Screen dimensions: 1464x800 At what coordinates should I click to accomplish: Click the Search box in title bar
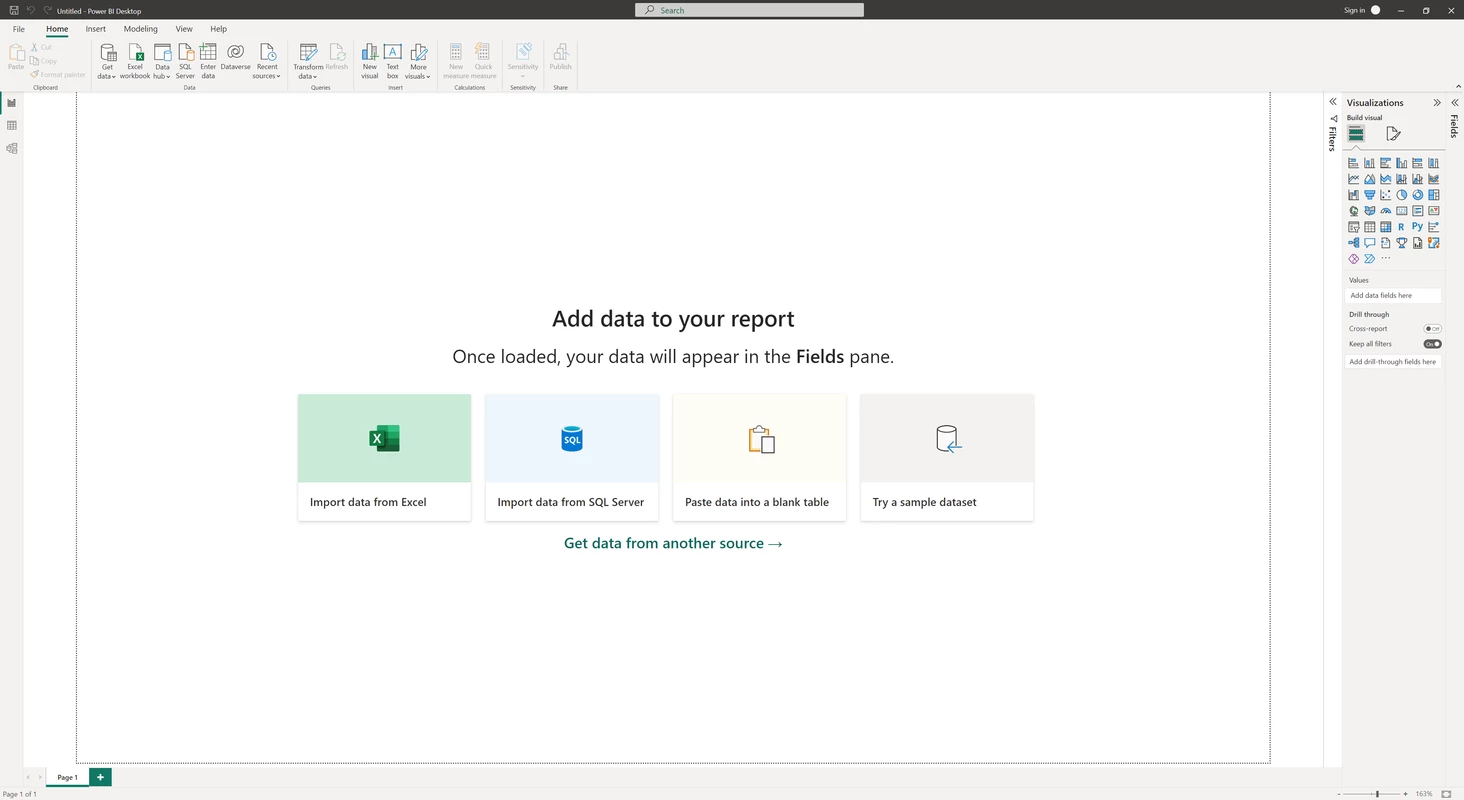[x=749, y=10]
